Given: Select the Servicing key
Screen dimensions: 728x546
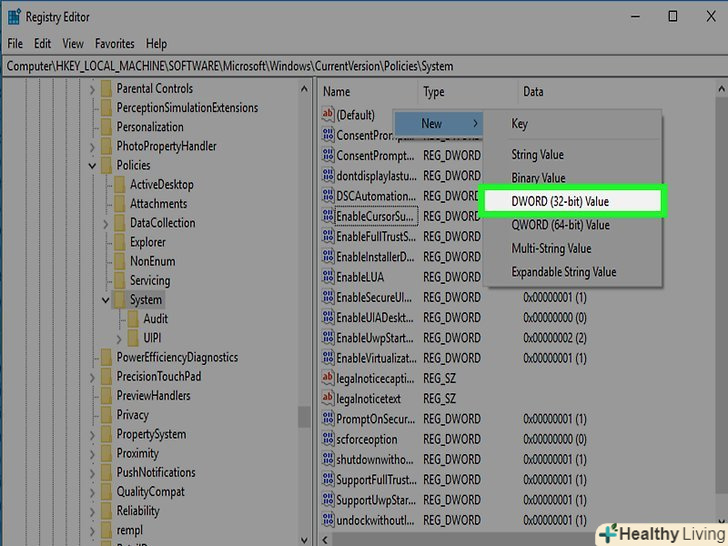Looking at the screenshot, I should (x=150, y=280).
